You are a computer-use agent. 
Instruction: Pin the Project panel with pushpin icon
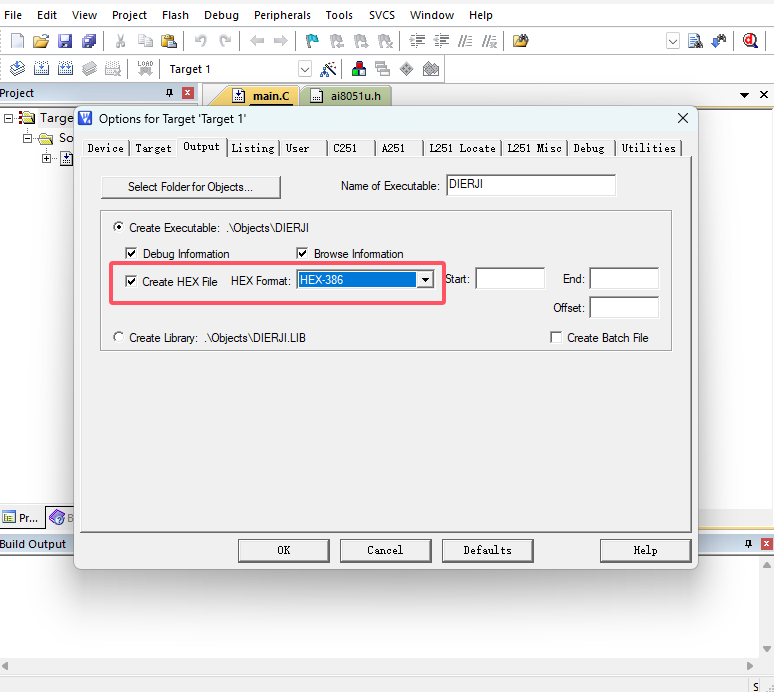tap(169, 93)
